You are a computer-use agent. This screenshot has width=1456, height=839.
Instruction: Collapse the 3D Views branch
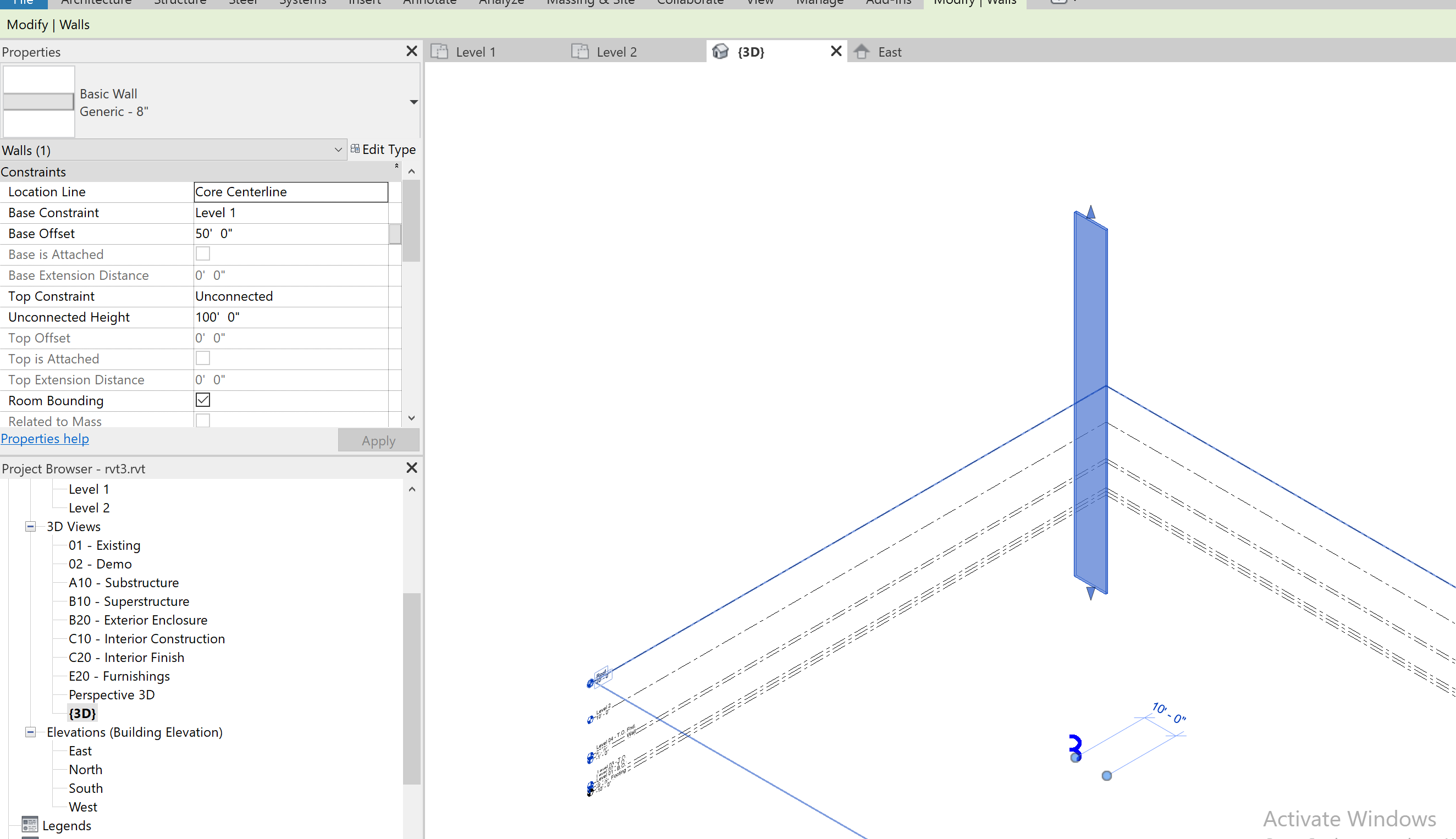[30, 526]
